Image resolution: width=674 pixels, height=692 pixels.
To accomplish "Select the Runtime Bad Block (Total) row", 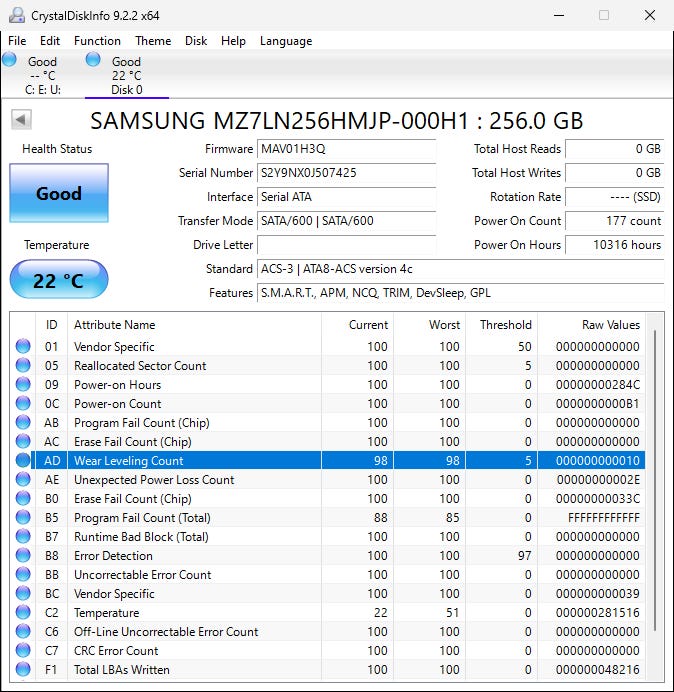I will 328,536.
